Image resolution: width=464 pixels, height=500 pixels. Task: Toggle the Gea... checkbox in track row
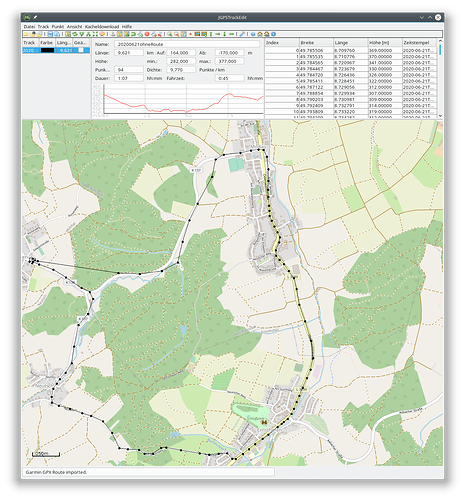[x=81, y=50]
